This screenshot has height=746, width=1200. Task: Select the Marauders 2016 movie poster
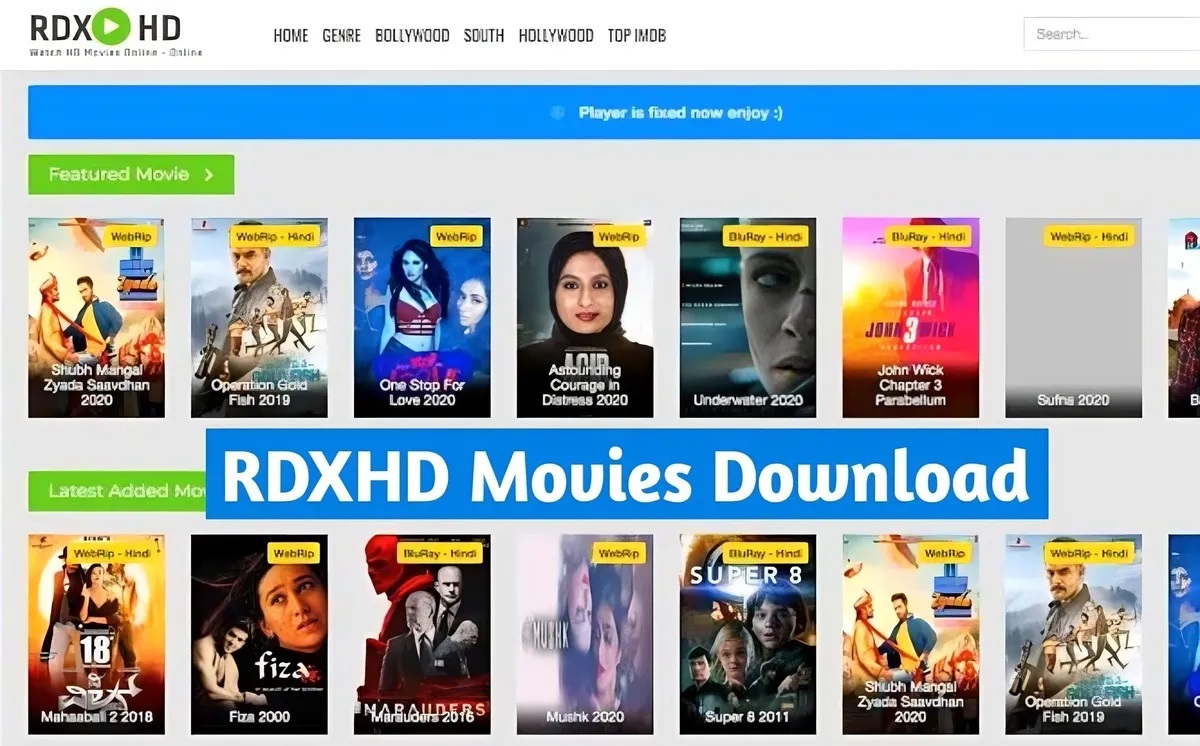(x=422, y=634)
